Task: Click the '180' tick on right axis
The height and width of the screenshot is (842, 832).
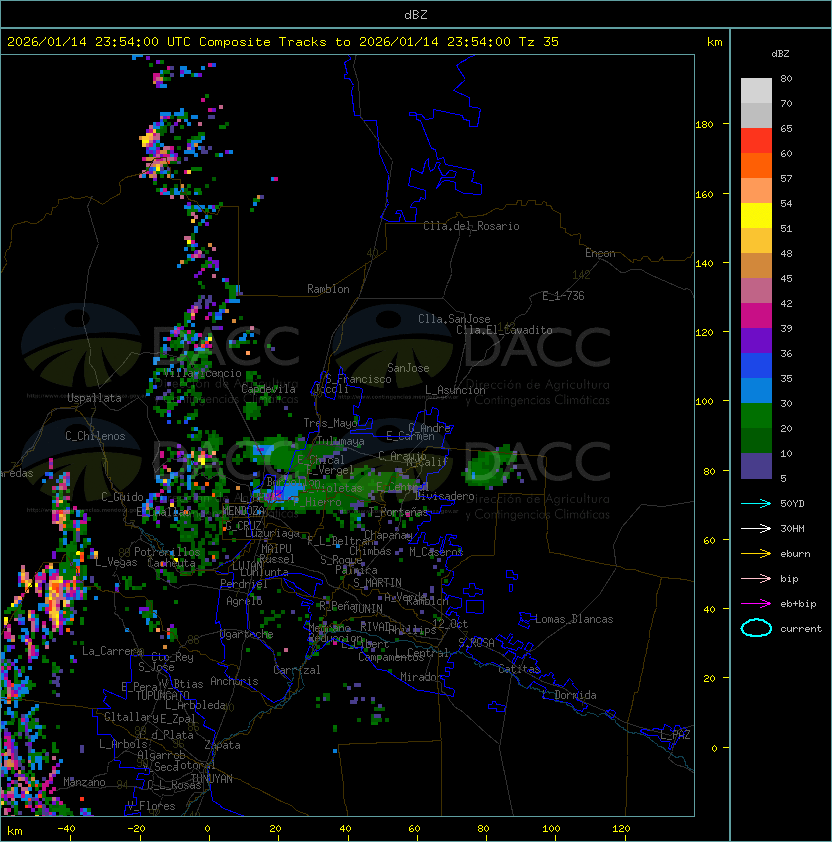Action: tap(704, 125)
